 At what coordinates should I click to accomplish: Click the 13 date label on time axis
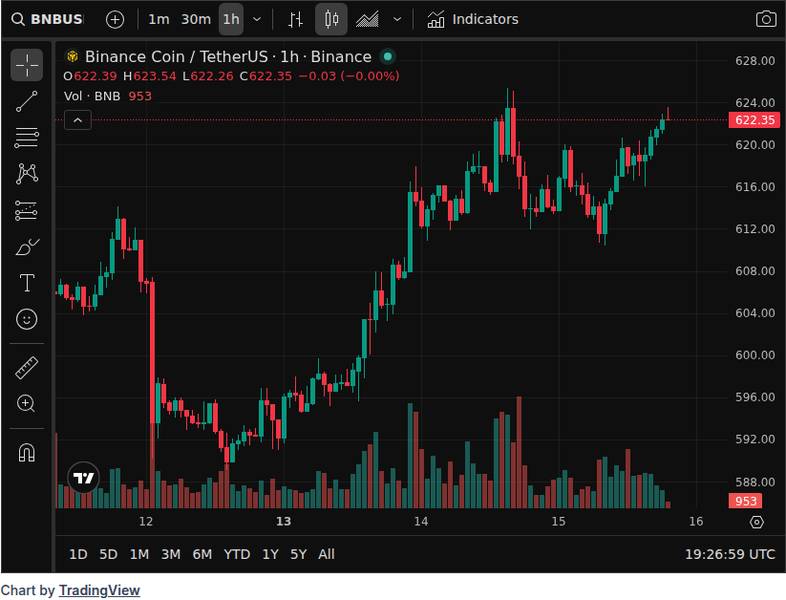click(283, 522)
